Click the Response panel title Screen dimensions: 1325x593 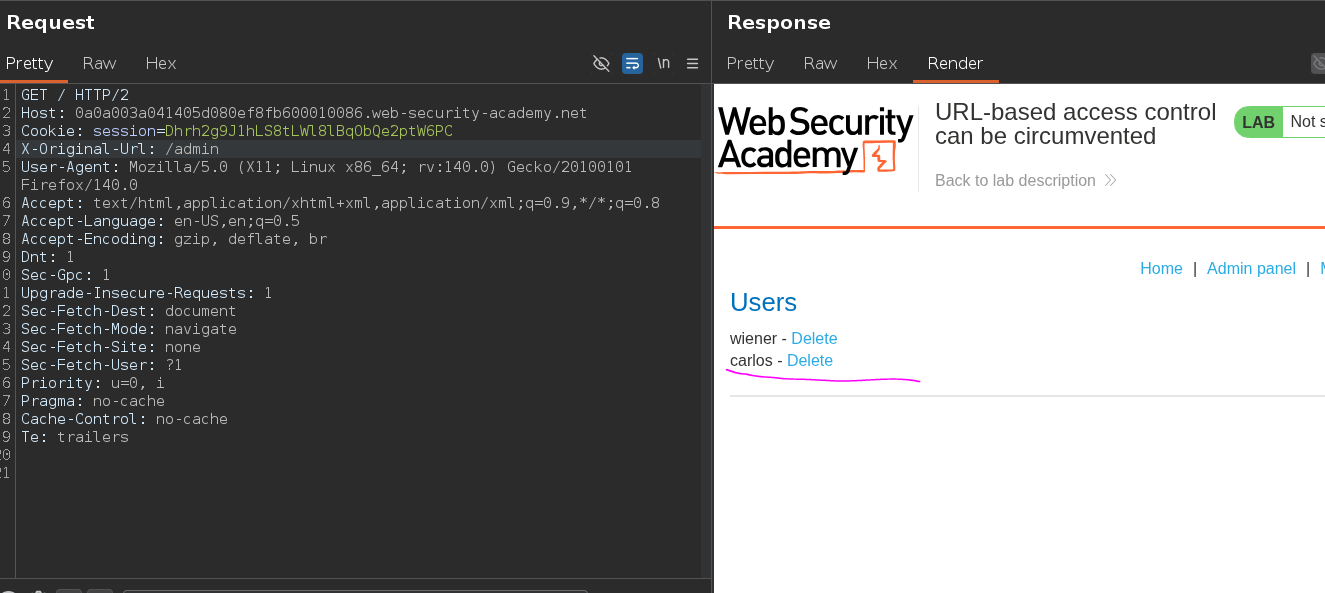point(779,22)
